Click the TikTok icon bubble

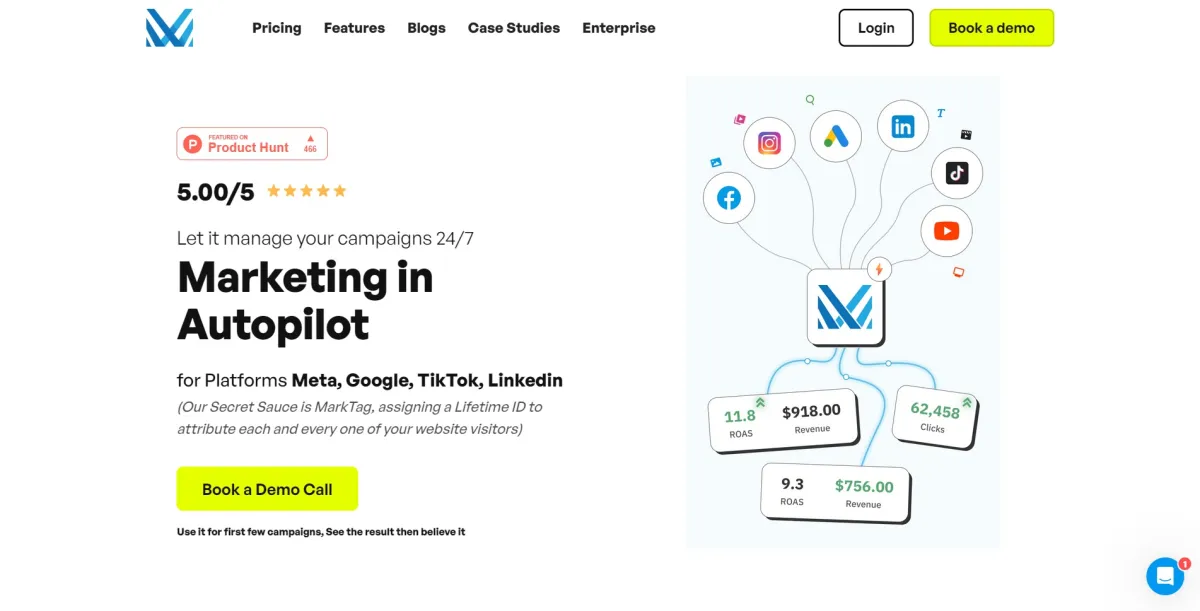click(957, 173)
